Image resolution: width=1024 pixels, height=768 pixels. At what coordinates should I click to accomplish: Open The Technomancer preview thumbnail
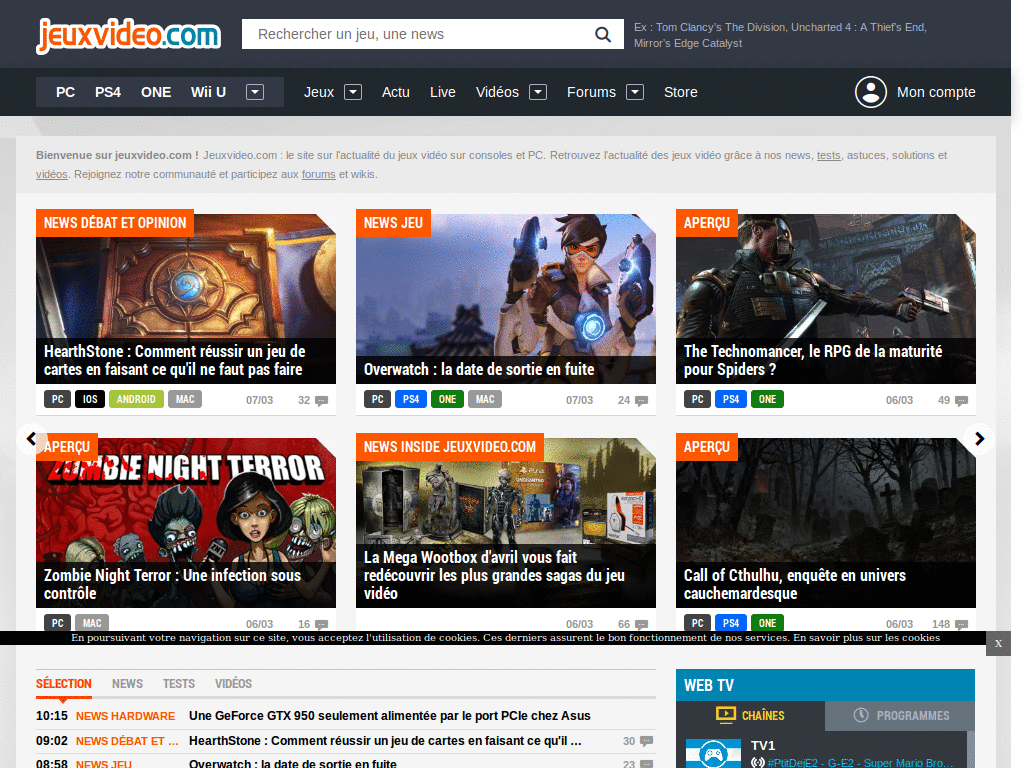(826, 298)
